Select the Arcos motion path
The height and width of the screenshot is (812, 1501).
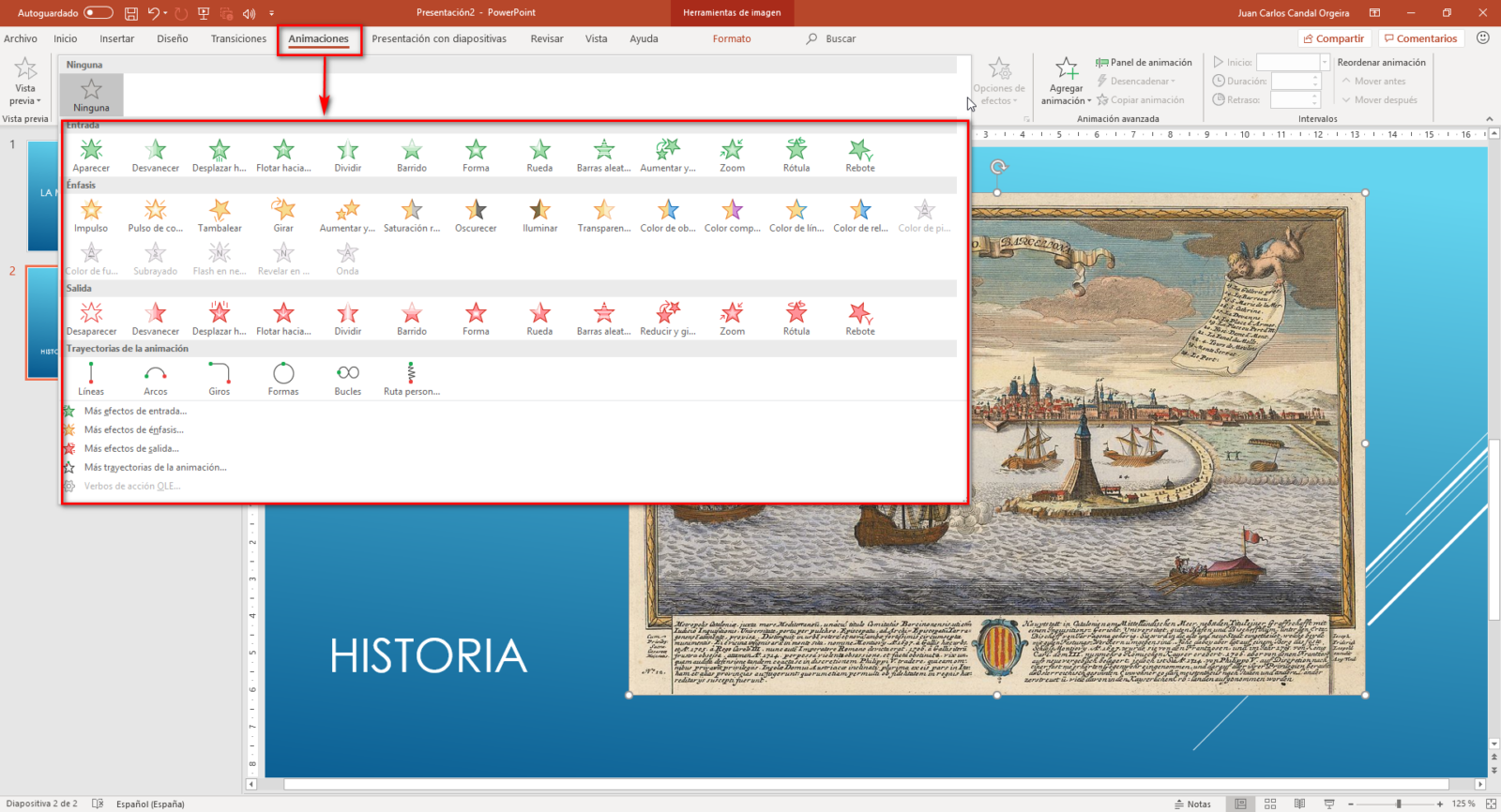coord(155,378)
